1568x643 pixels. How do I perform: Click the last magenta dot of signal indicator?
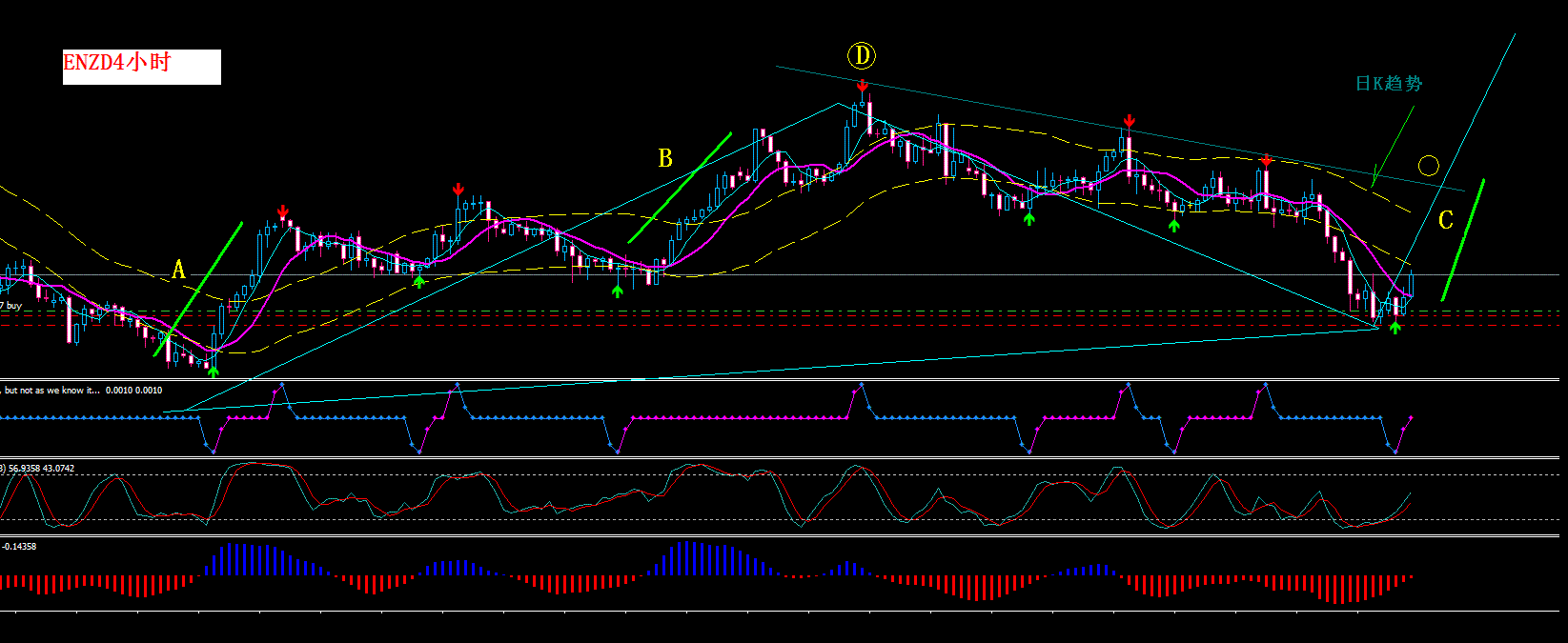1411,417
